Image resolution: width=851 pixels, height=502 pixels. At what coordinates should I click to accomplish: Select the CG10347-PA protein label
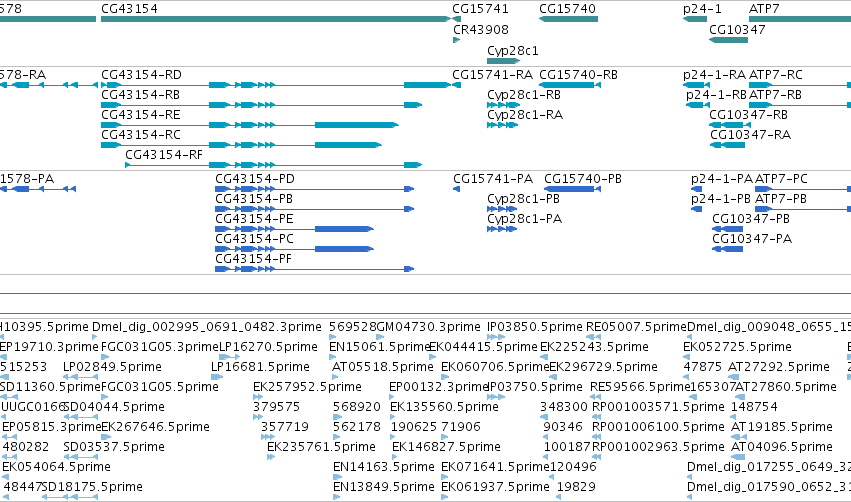coord(752,239)
